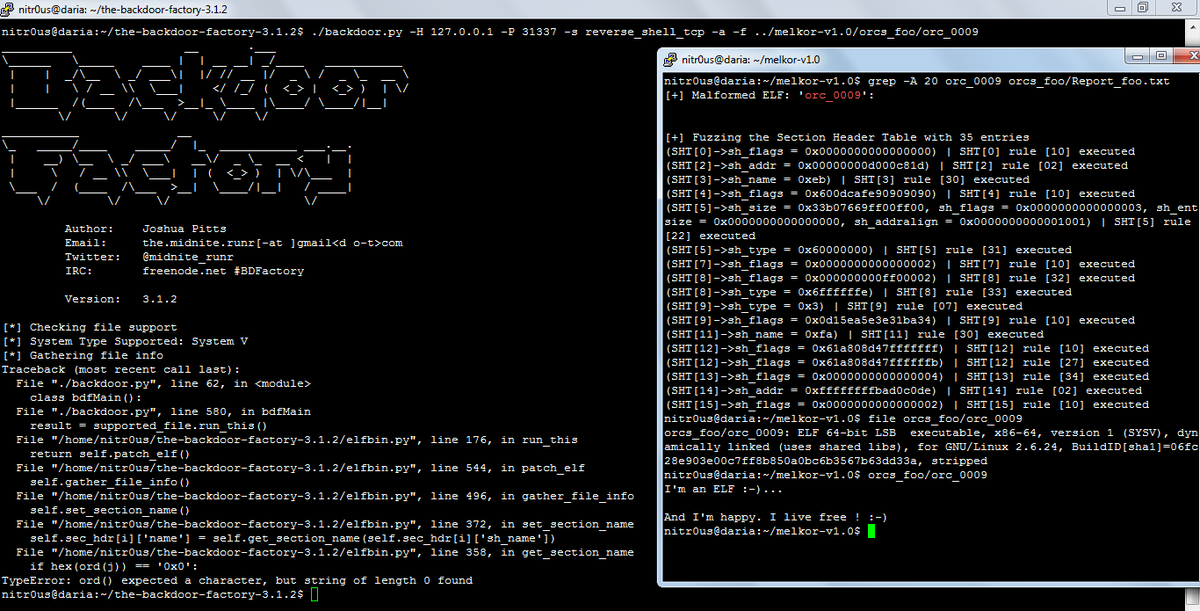Click '[*] System Type Supported: System V'
The image size is (1200, 611).
pos(124,341)
